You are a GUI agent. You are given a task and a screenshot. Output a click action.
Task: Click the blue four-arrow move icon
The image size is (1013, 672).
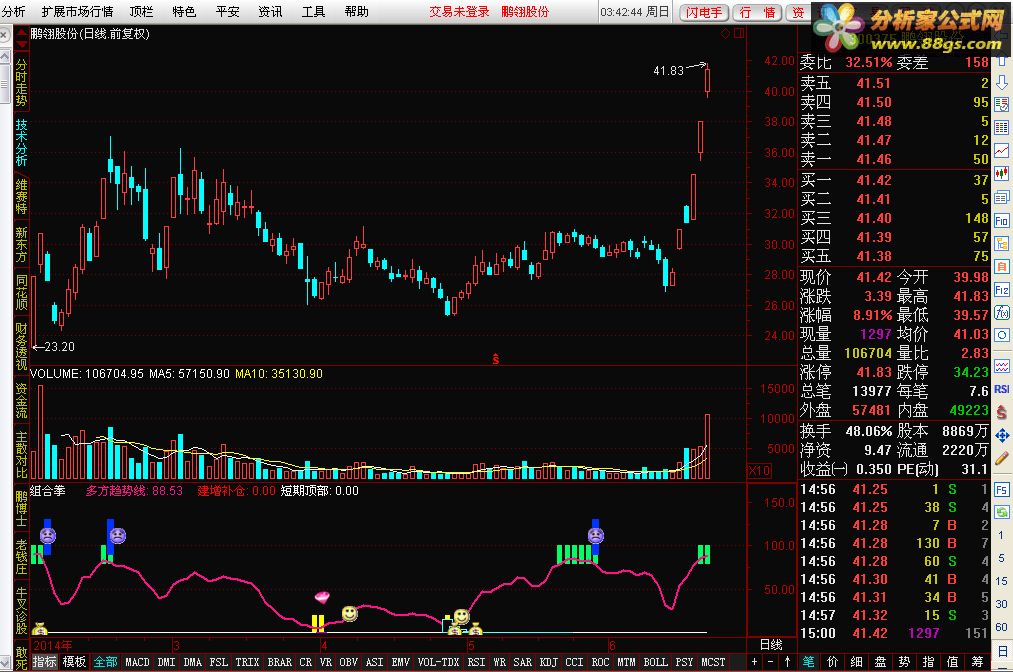1001,436
